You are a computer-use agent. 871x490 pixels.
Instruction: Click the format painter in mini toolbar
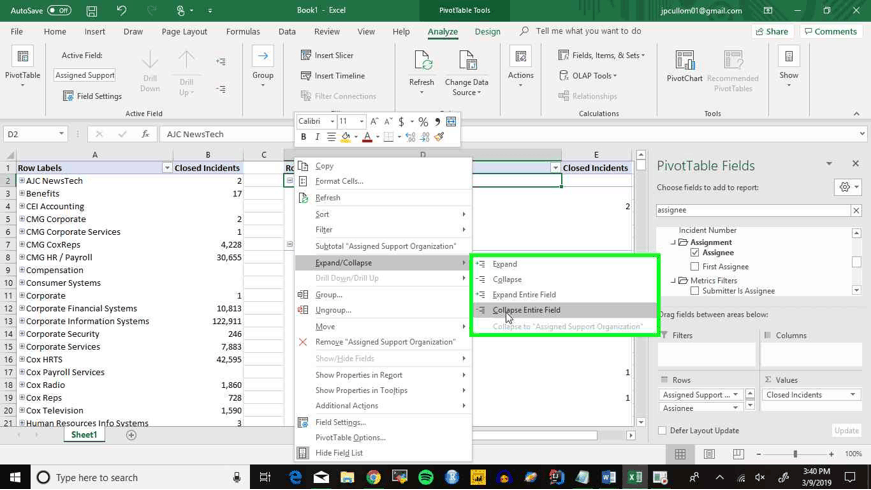pos(439,137)
